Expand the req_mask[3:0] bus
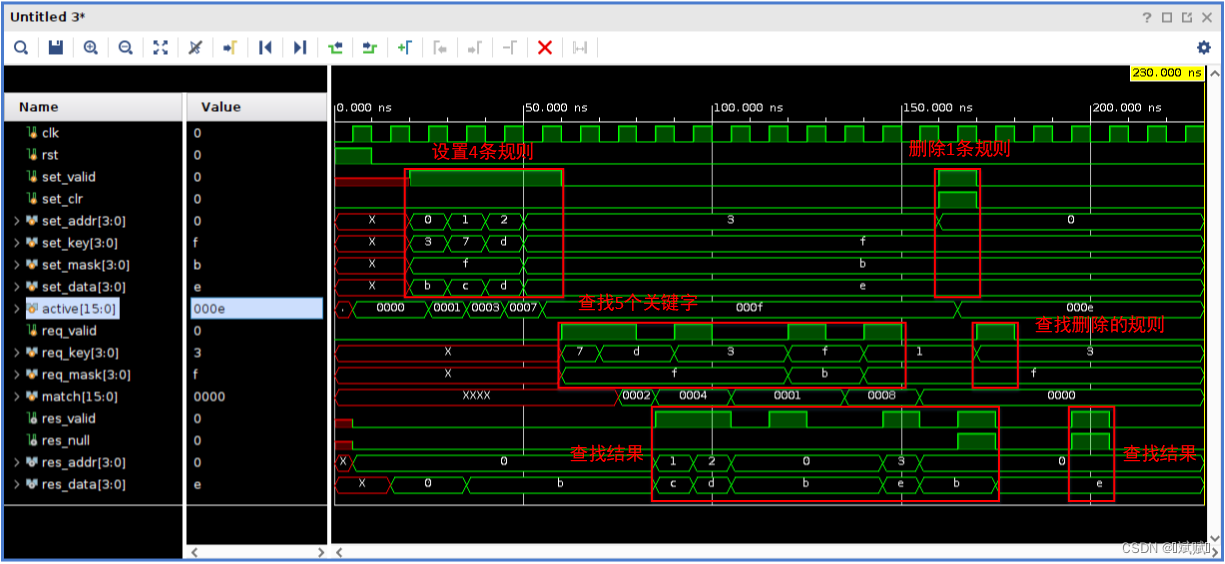This screenshot has height=564, width=1225. (16, 375)
